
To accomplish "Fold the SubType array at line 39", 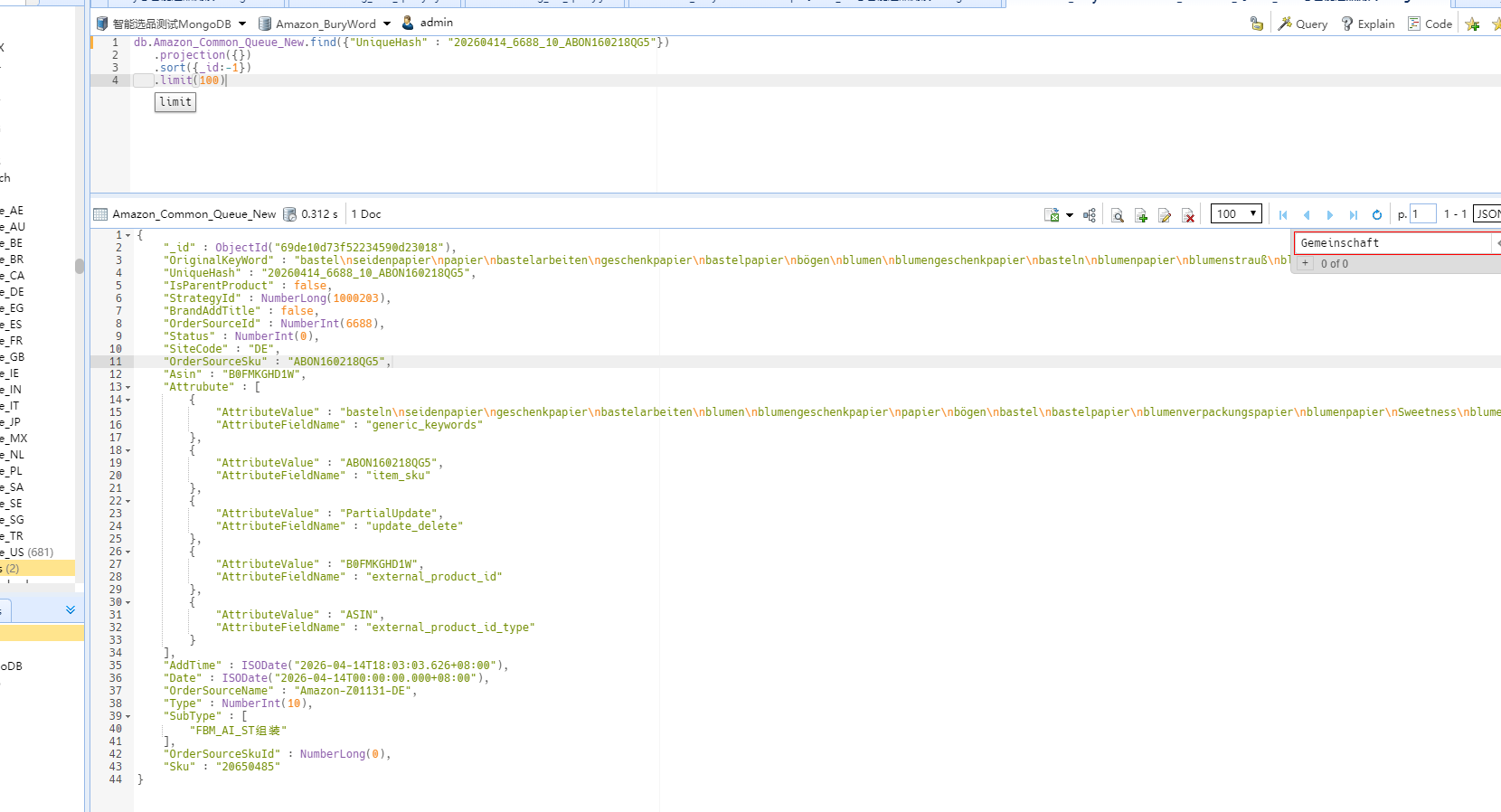I will (x=128, y=716).
